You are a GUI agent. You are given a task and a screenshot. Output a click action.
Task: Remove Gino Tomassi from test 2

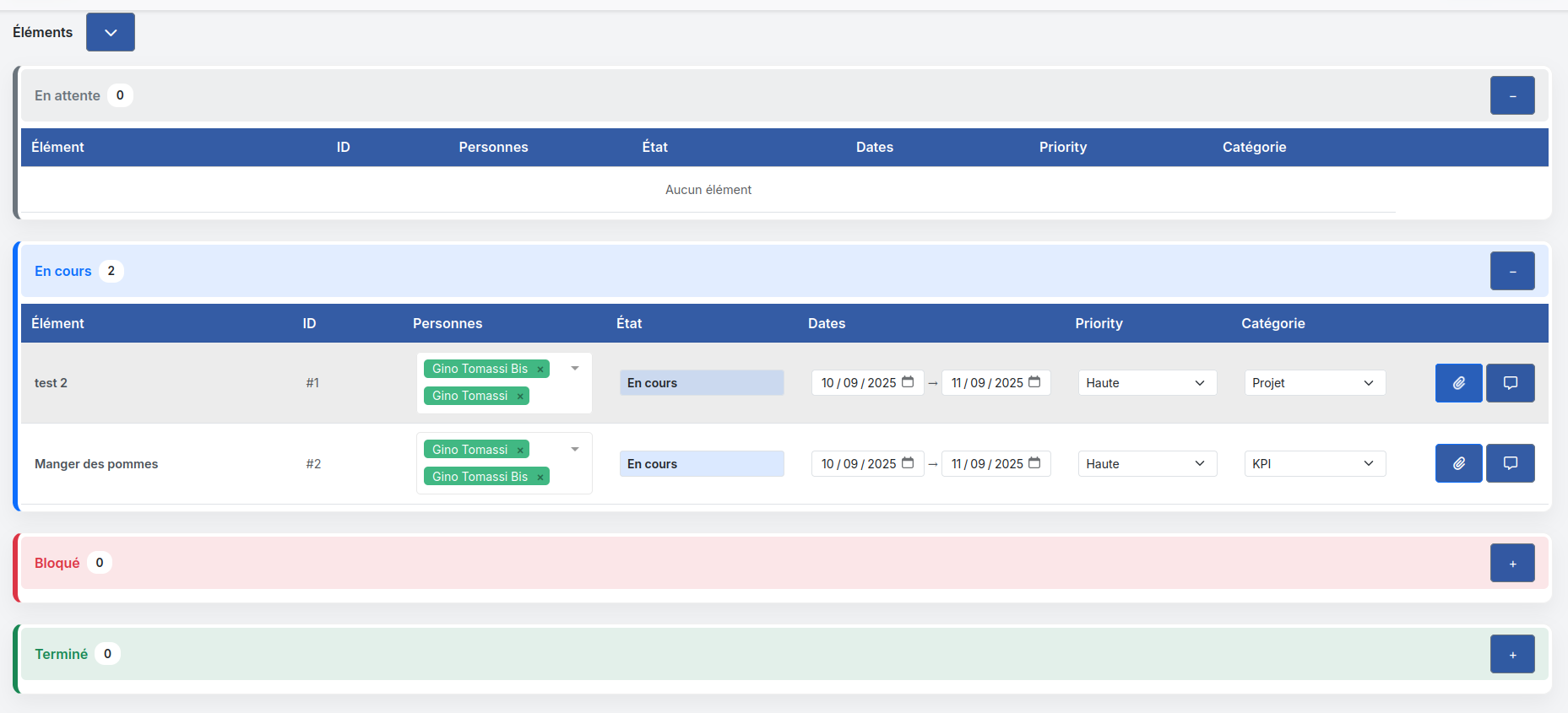(520, 397)
